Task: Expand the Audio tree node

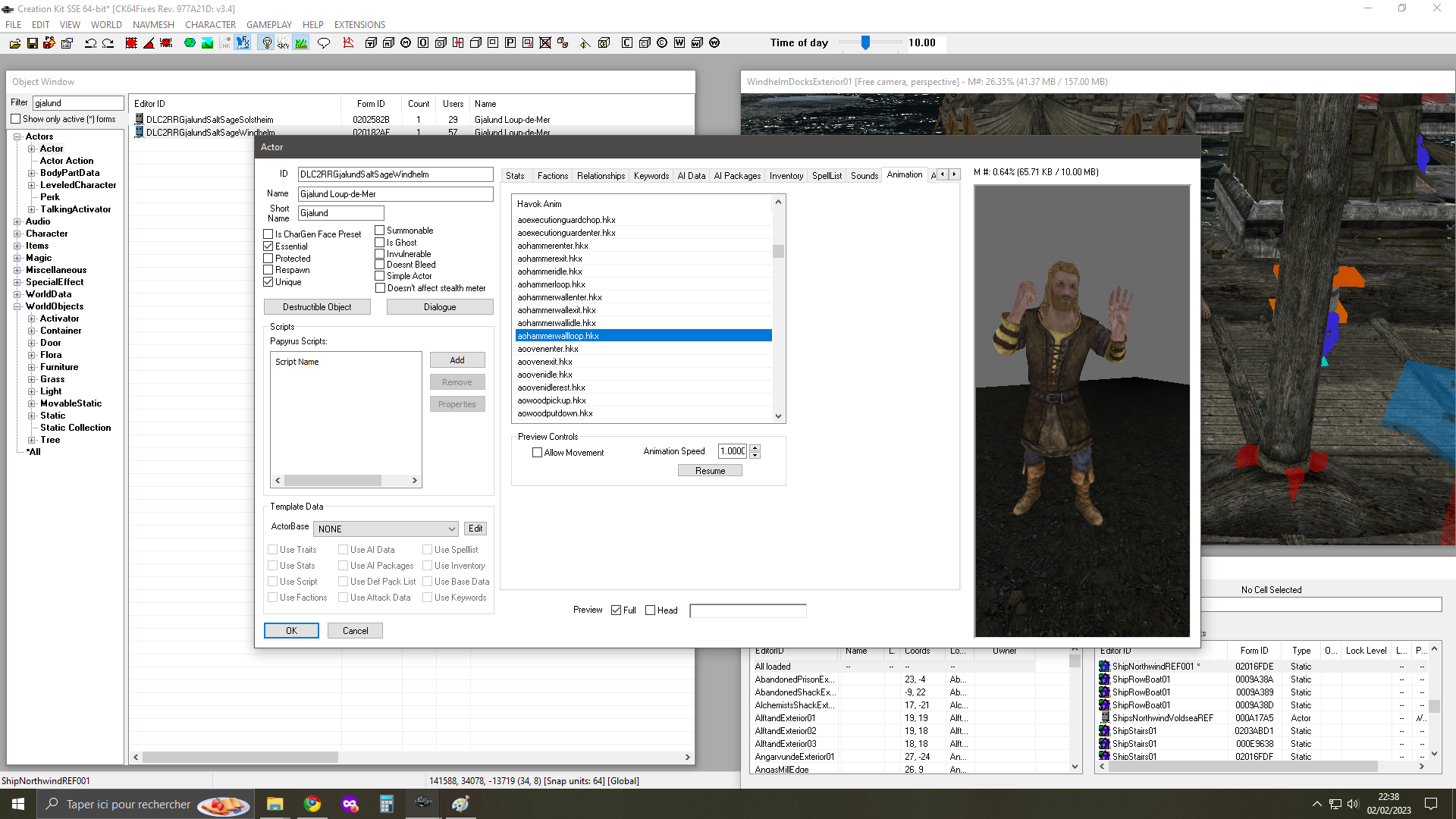Action: coord(17,221)
